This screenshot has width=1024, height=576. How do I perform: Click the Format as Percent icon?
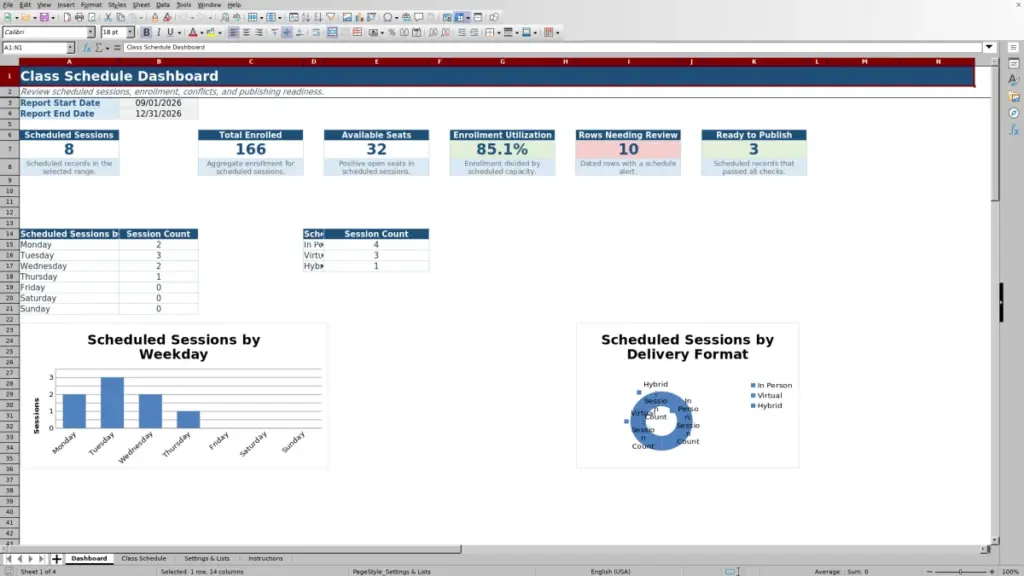coord(392,32)
